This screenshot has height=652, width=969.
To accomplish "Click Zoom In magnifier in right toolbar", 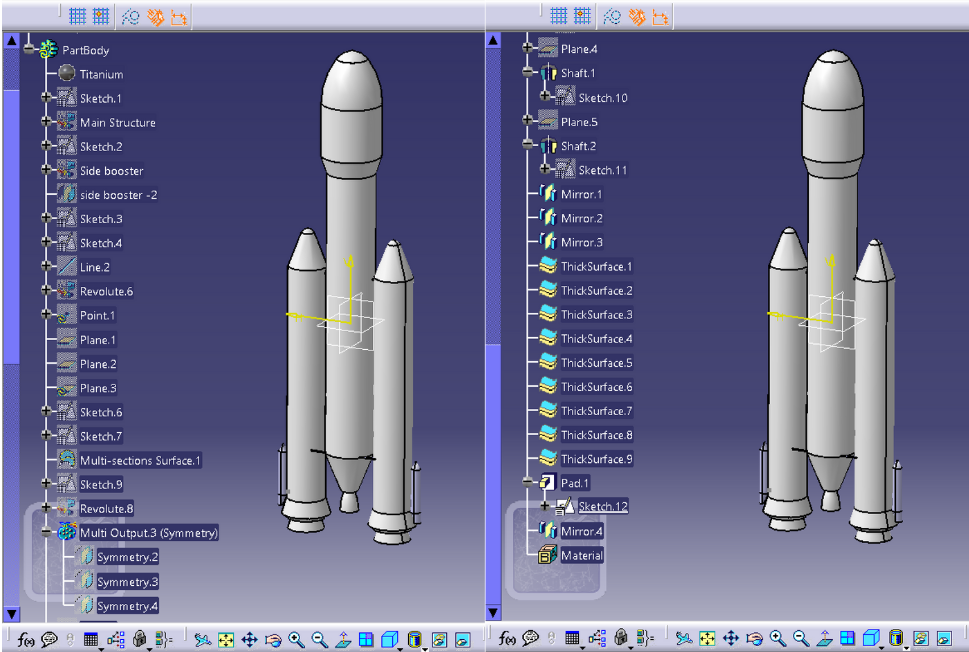I will [x=777, y=639].
